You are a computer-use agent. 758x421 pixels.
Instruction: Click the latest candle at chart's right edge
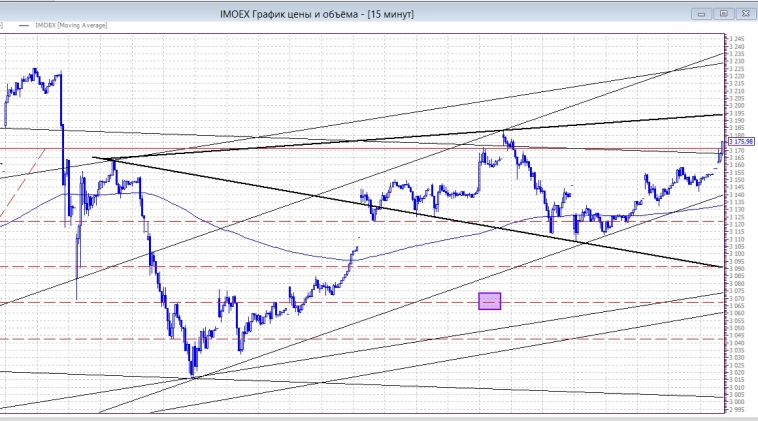pyautogui.click(x=721, y=150)
